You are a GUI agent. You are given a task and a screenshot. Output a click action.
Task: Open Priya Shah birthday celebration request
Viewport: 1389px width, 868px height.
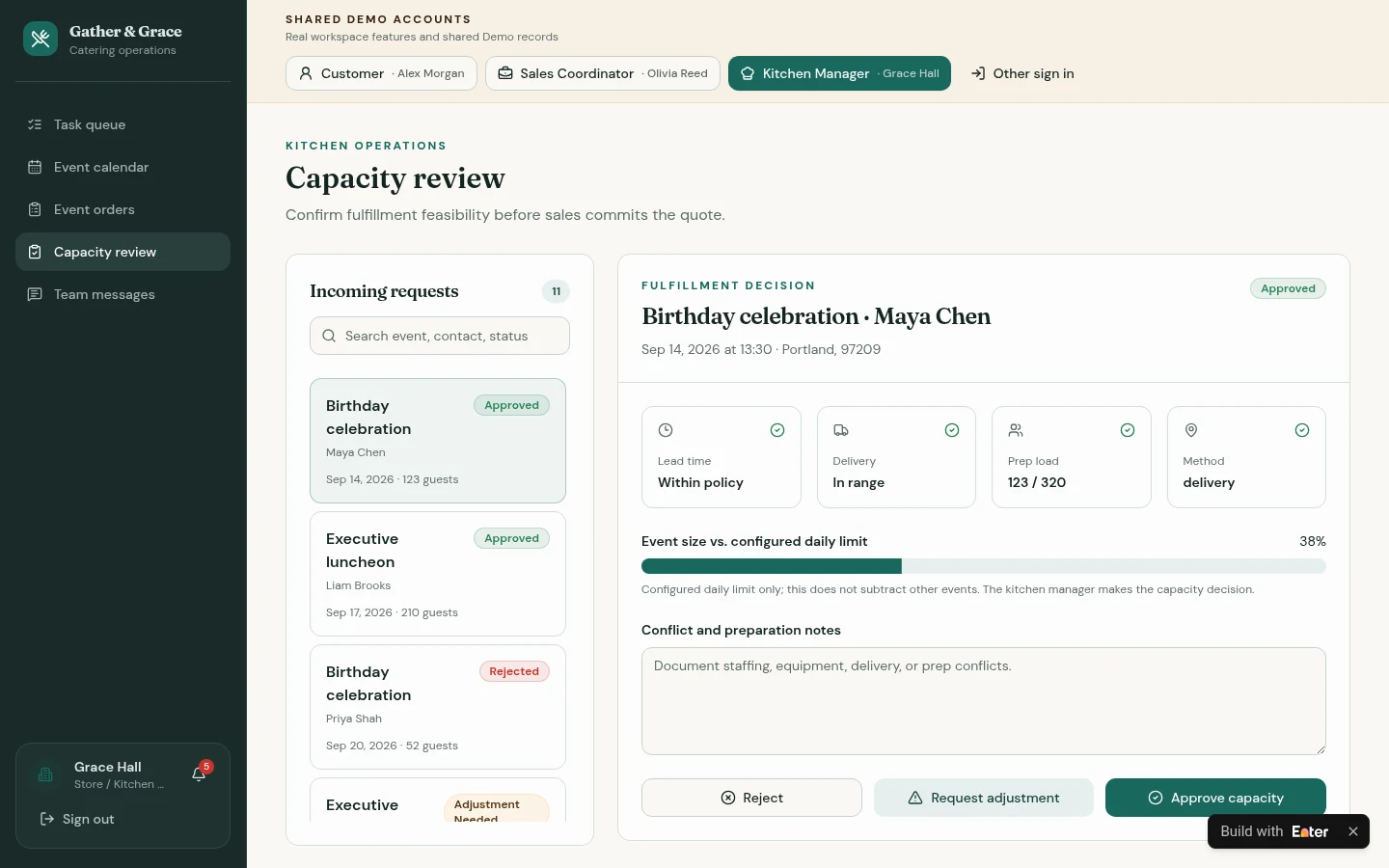pyautogui.click(x=438, y=707)
